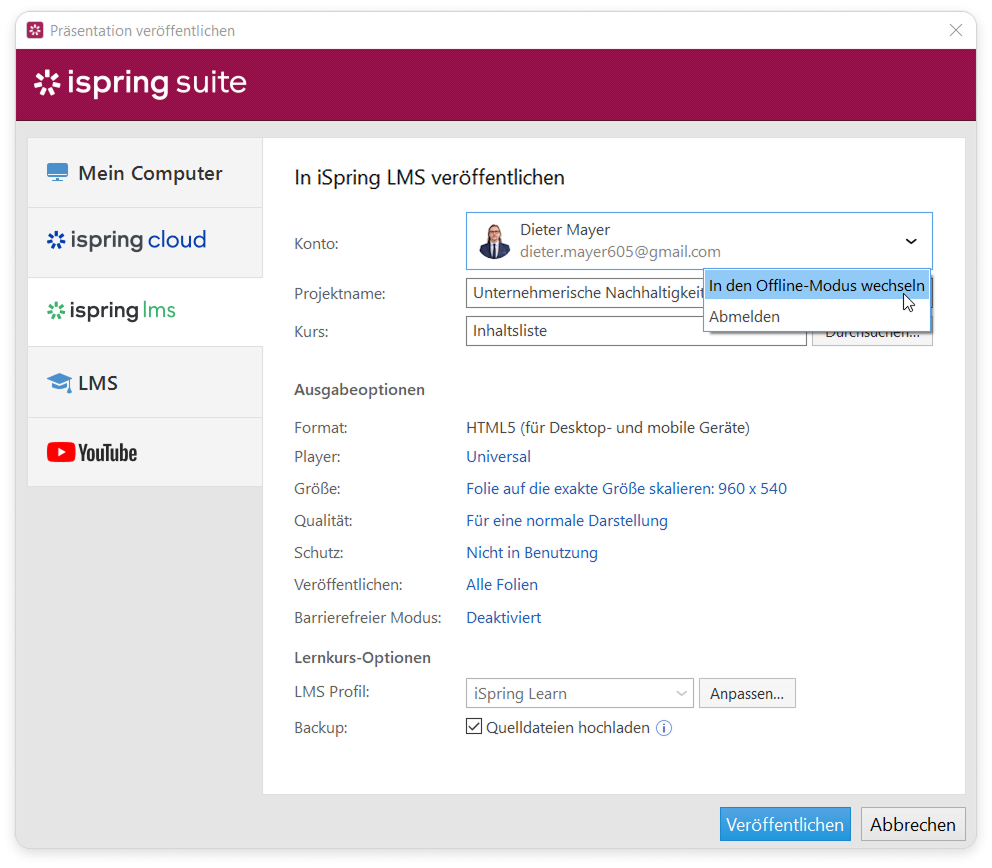This screenshot has width=992, height=868.
Task: Open the Anpassen... profile settings button
Action: point(747,693)
